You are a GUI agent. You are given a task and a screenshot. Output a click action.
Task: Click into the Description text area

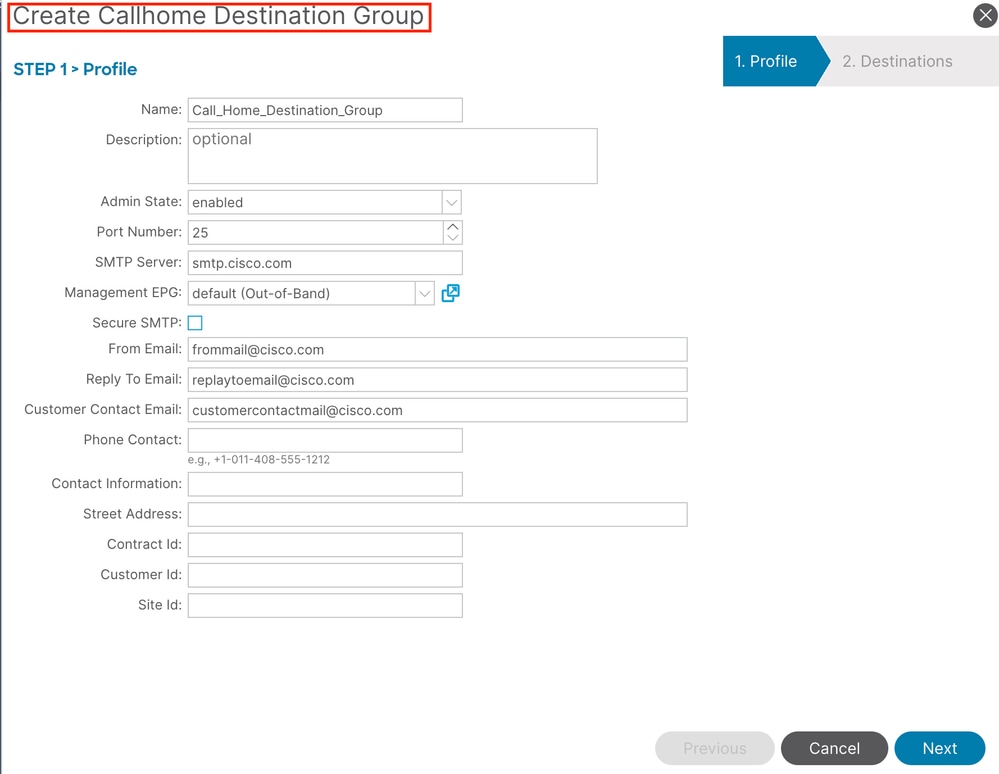tap(392, 156)
